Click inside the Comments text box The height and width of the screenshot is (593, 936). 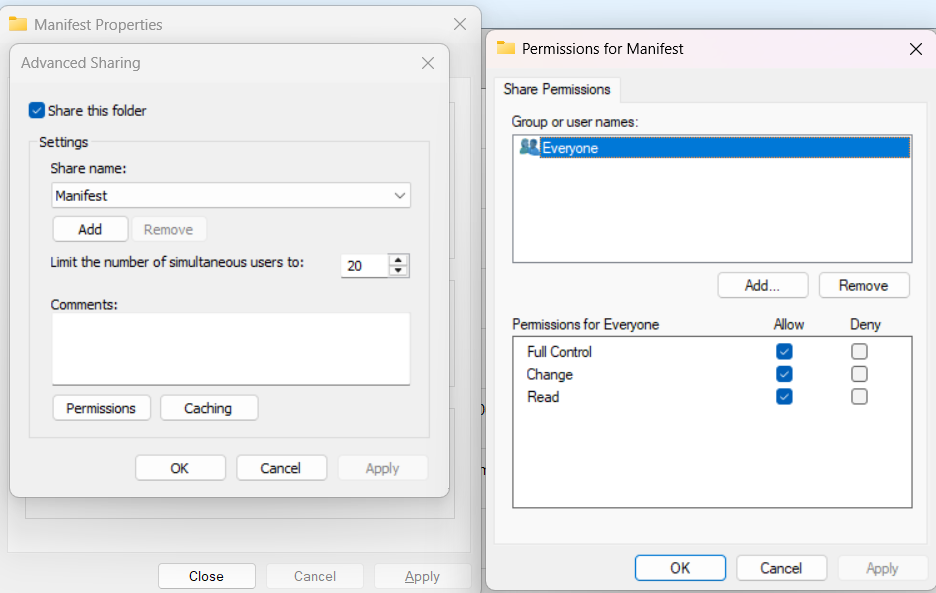(x=230, y=348)
